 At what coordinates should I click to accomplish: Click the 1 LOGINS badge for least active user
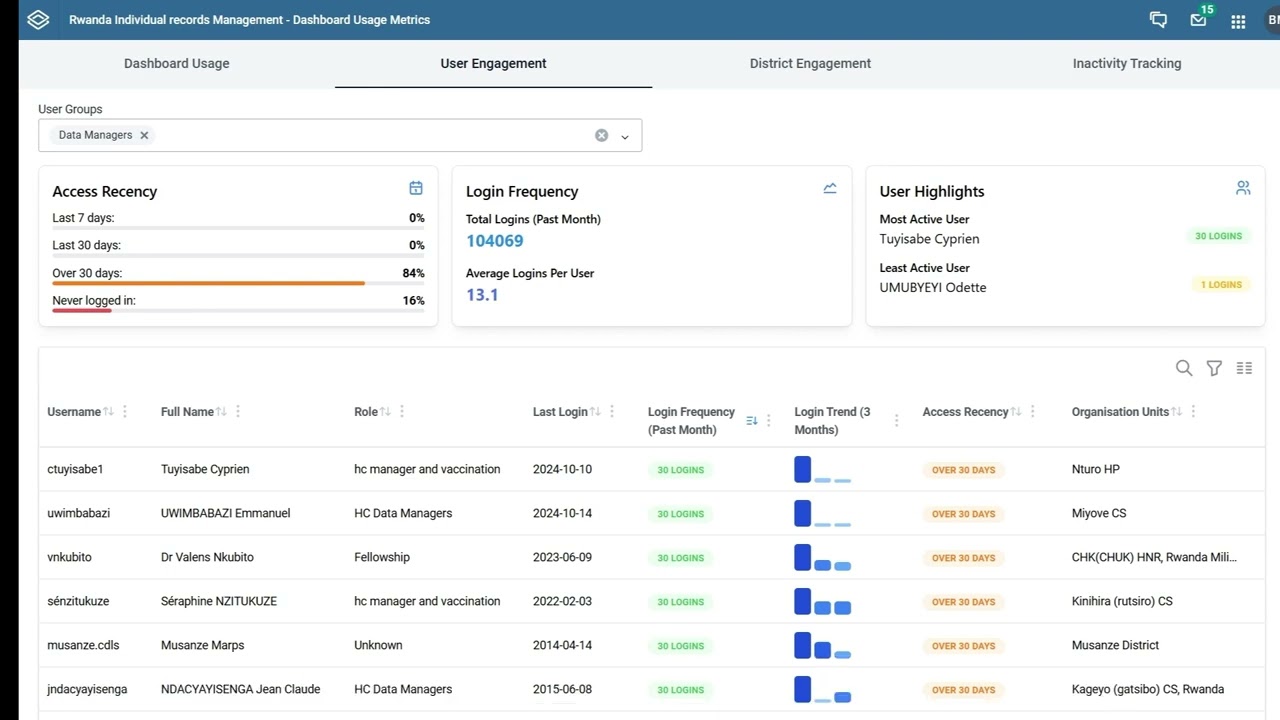[1222, 285]
